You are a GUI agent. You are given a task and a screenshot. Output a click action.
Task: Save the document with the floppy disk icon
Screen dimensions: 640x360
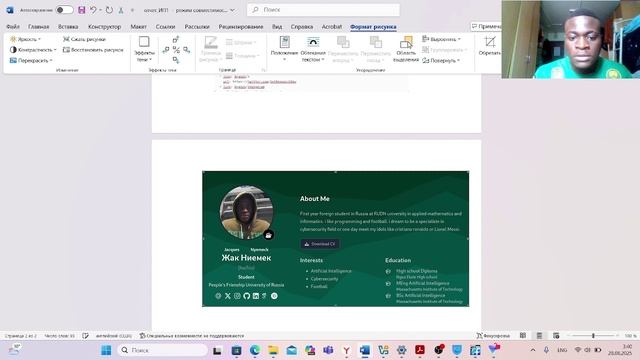coord(82,10)
